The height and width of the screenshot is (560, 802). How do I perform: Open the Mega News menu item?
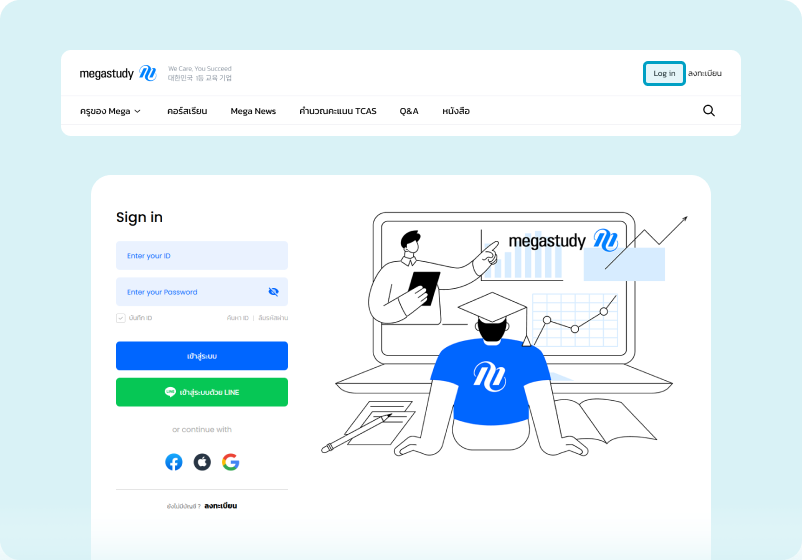coord(253,111)
